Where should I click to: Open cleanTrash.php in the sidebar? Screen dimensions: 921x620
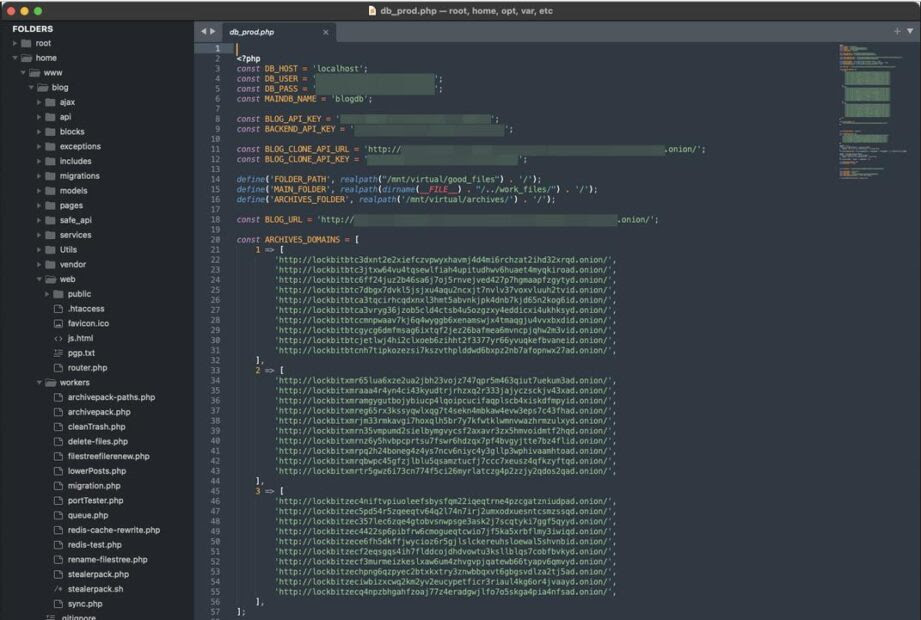(x=96, y=427)
